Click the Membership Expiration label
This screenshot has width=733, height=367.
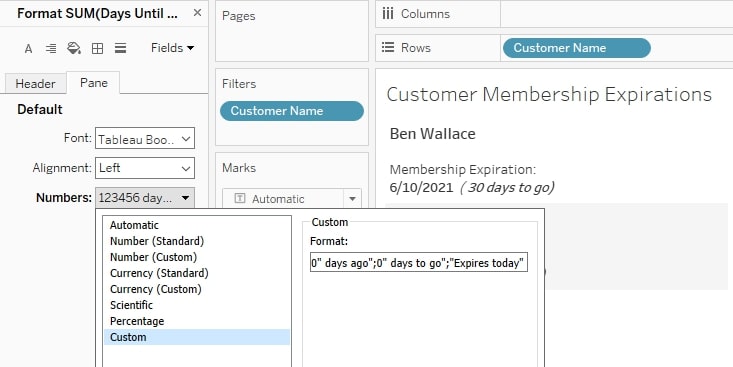[x=463, y=169]
